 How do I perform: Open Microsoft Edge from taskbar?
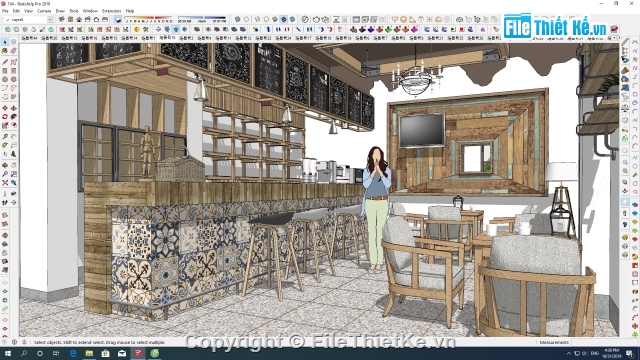click(73, 353)
